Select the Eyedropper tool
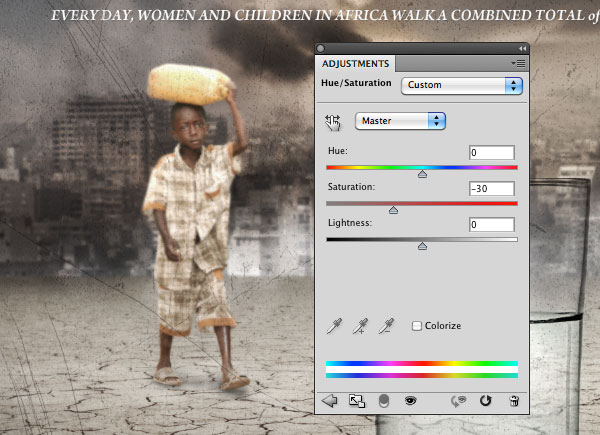 334,326
